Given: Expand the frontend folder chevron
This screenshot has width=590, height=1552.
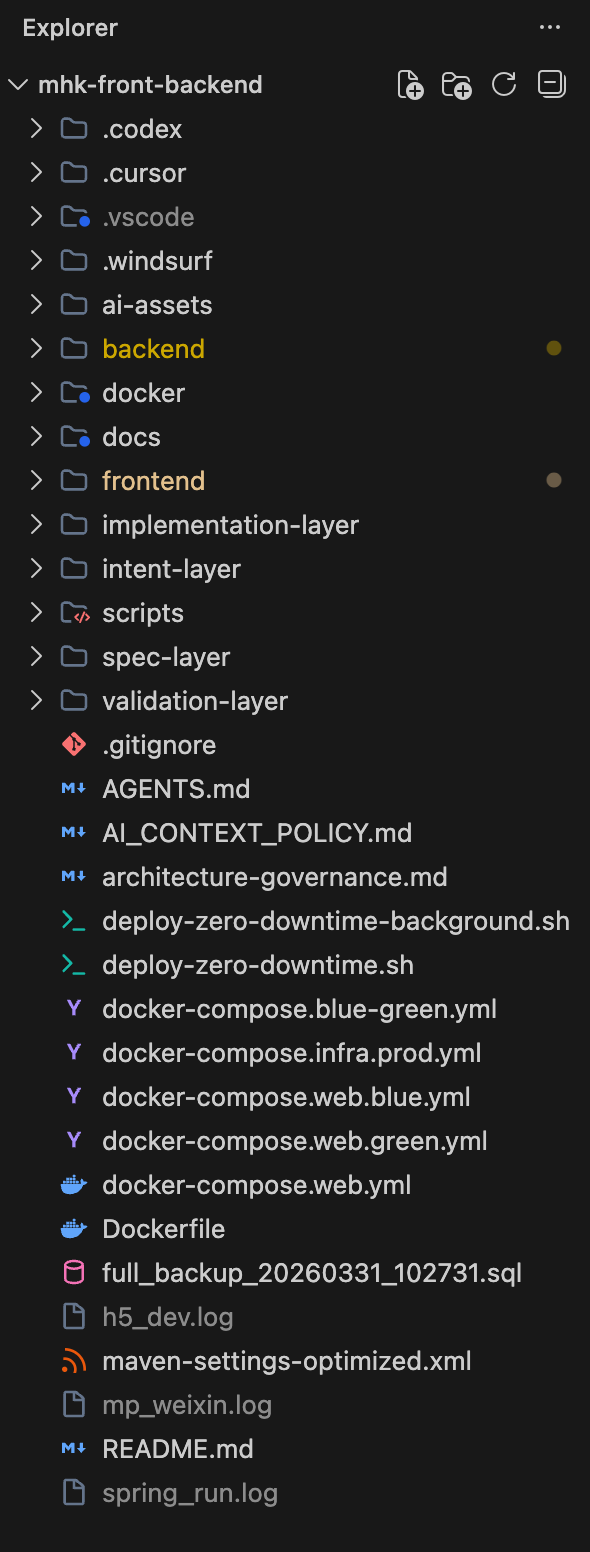Looking at the screenshot, I should pos(36,481).
